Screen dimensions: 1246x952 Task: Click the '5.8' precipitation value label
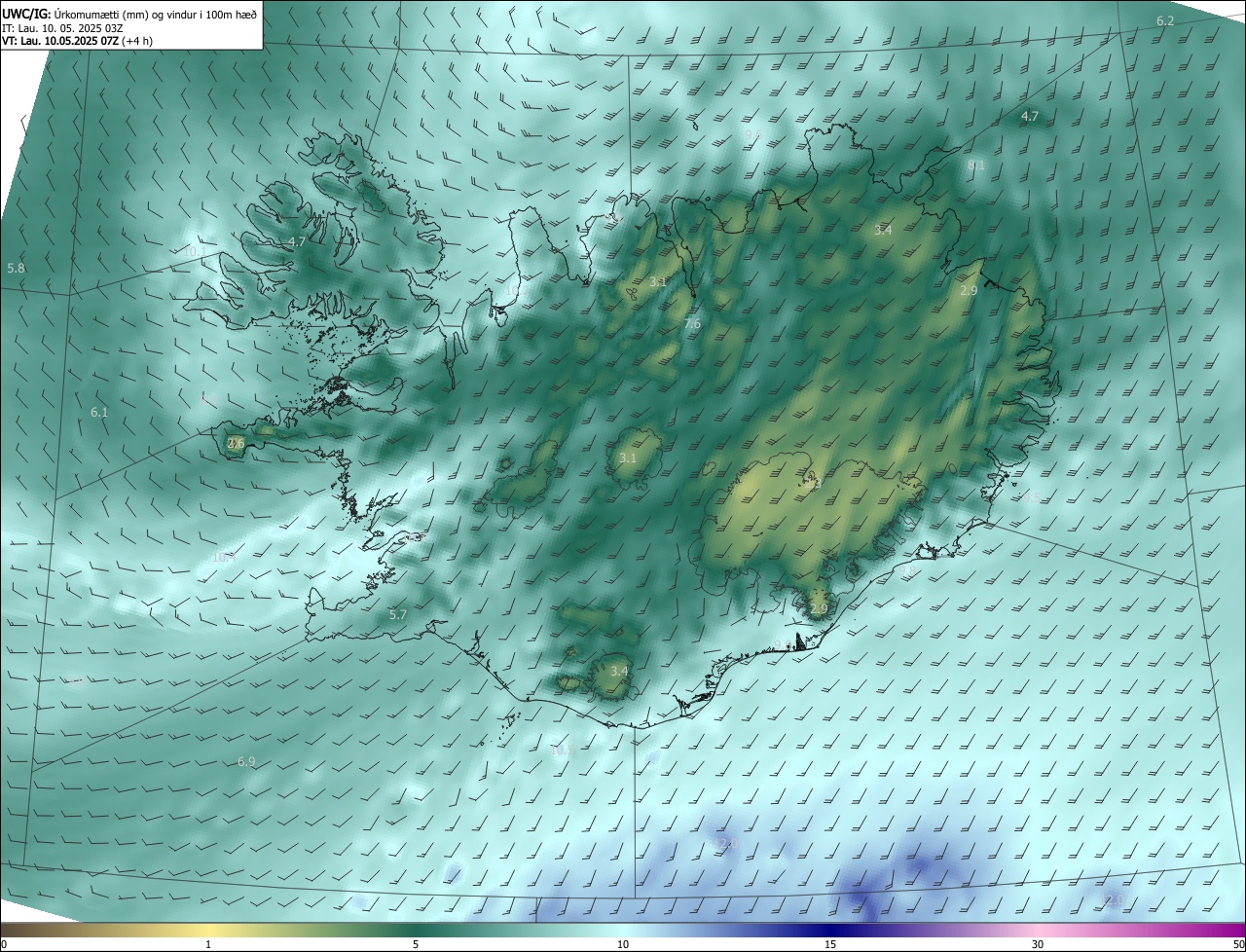16,268
